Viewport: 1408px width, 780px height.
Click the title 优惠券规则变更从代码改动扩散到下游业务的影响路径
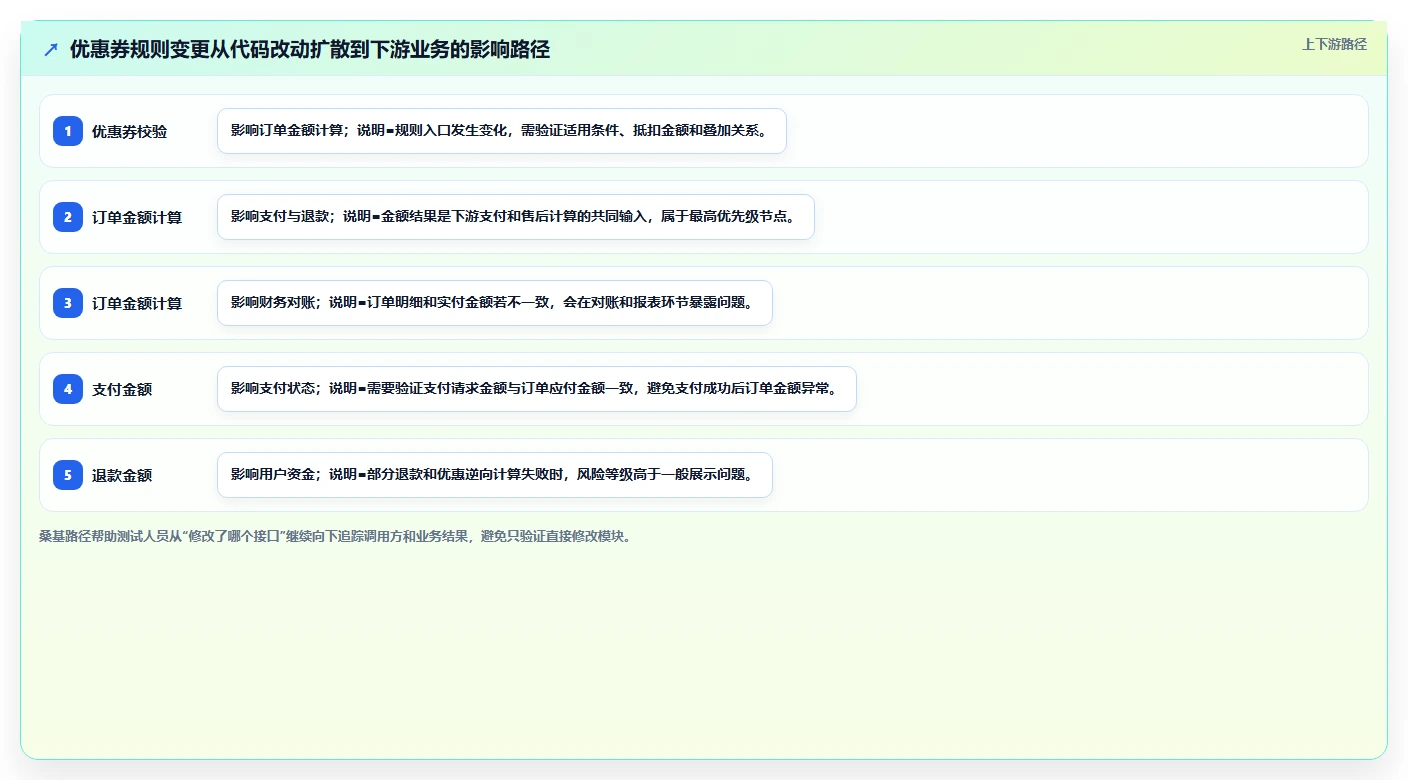click(x=310, y=49)
